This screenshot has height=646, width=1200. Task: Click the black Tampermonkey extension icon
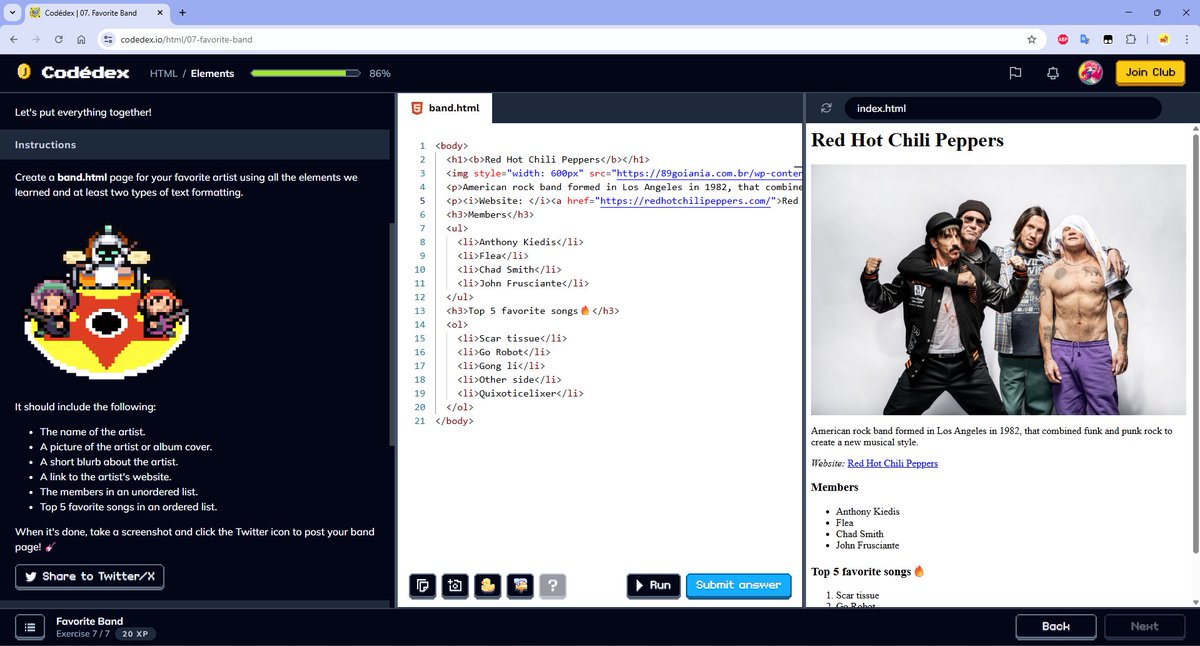click(x=1108, y=39)
